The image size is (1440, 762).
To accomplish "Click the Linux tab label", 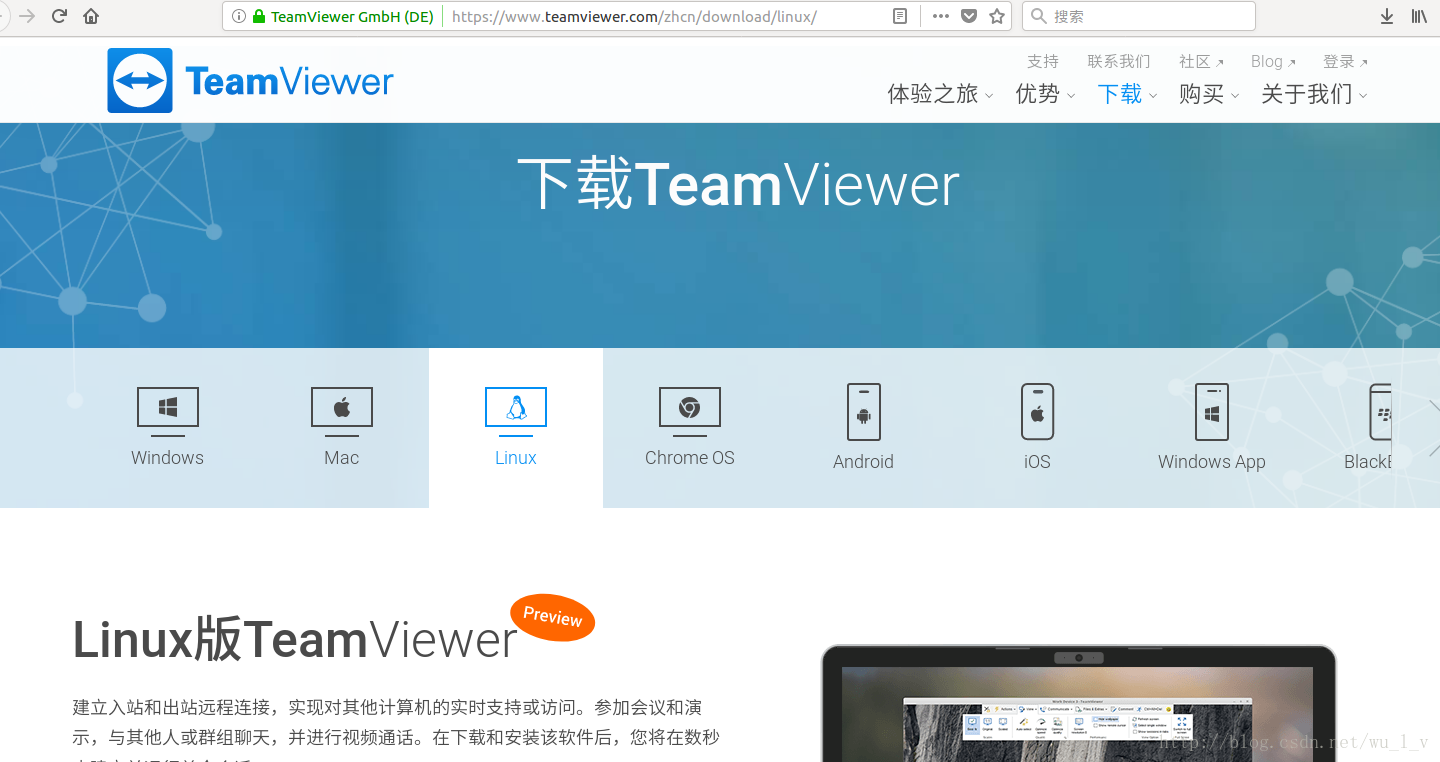I will pos(516,458).
